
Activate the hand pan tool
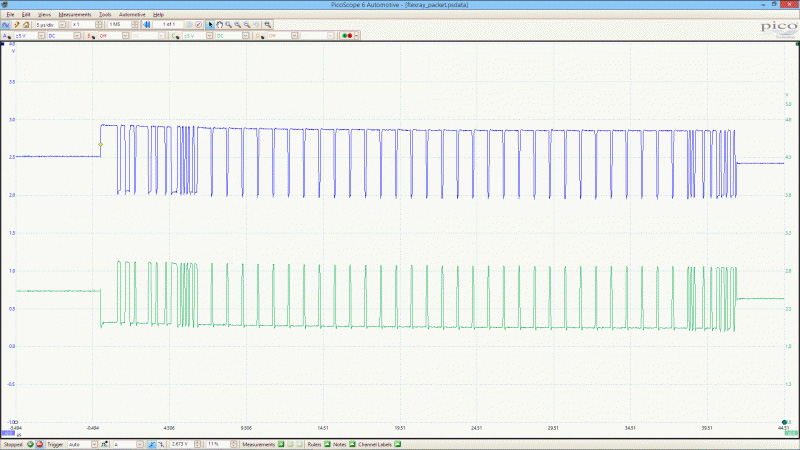click(221, 24)
